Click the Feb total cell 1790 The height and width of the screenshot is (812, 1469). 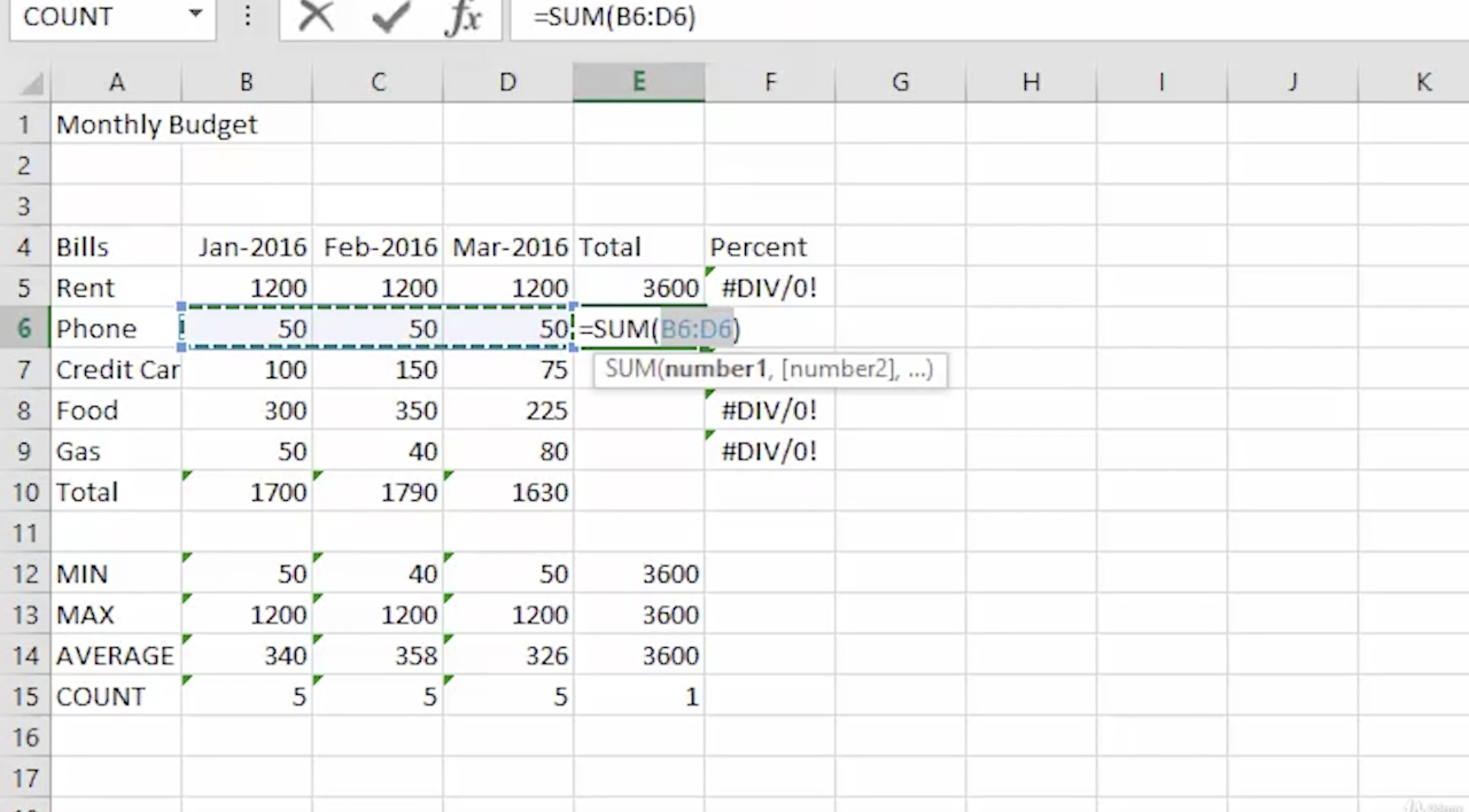(377, 492)
